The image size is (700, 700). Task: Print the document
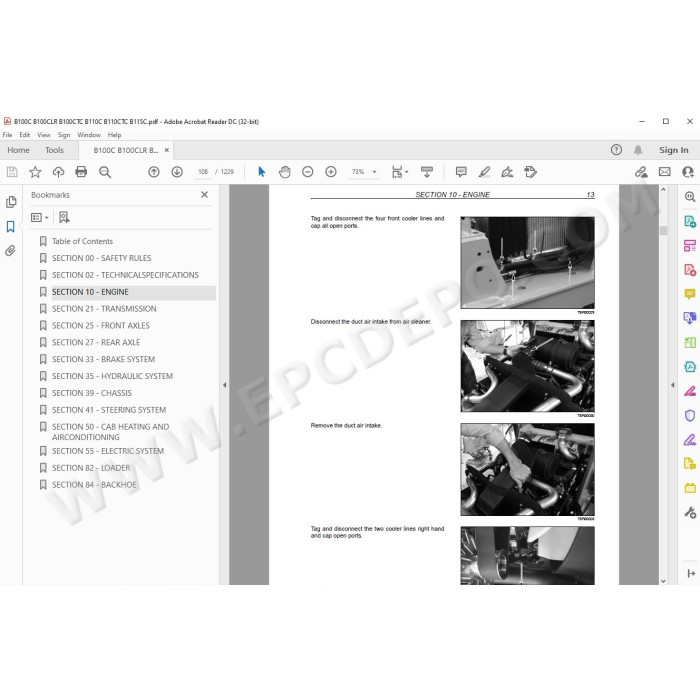click(x=81, y=172)
